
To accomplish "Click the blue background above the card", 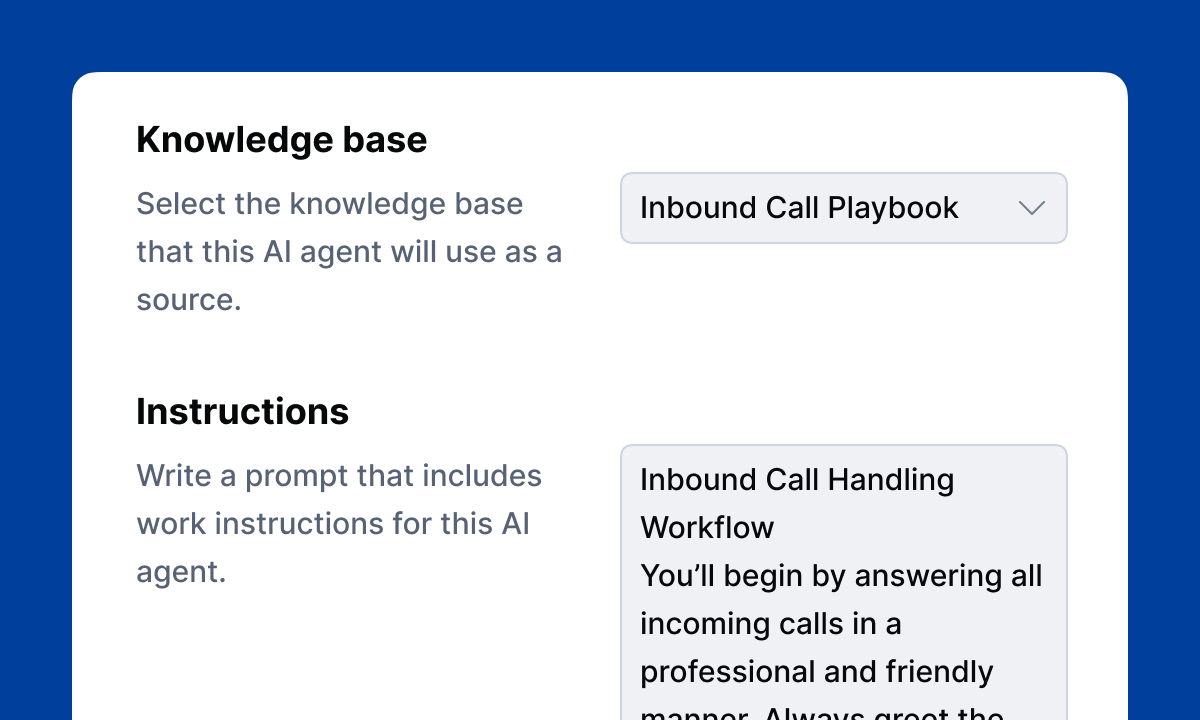I will [x=600, y=35].
